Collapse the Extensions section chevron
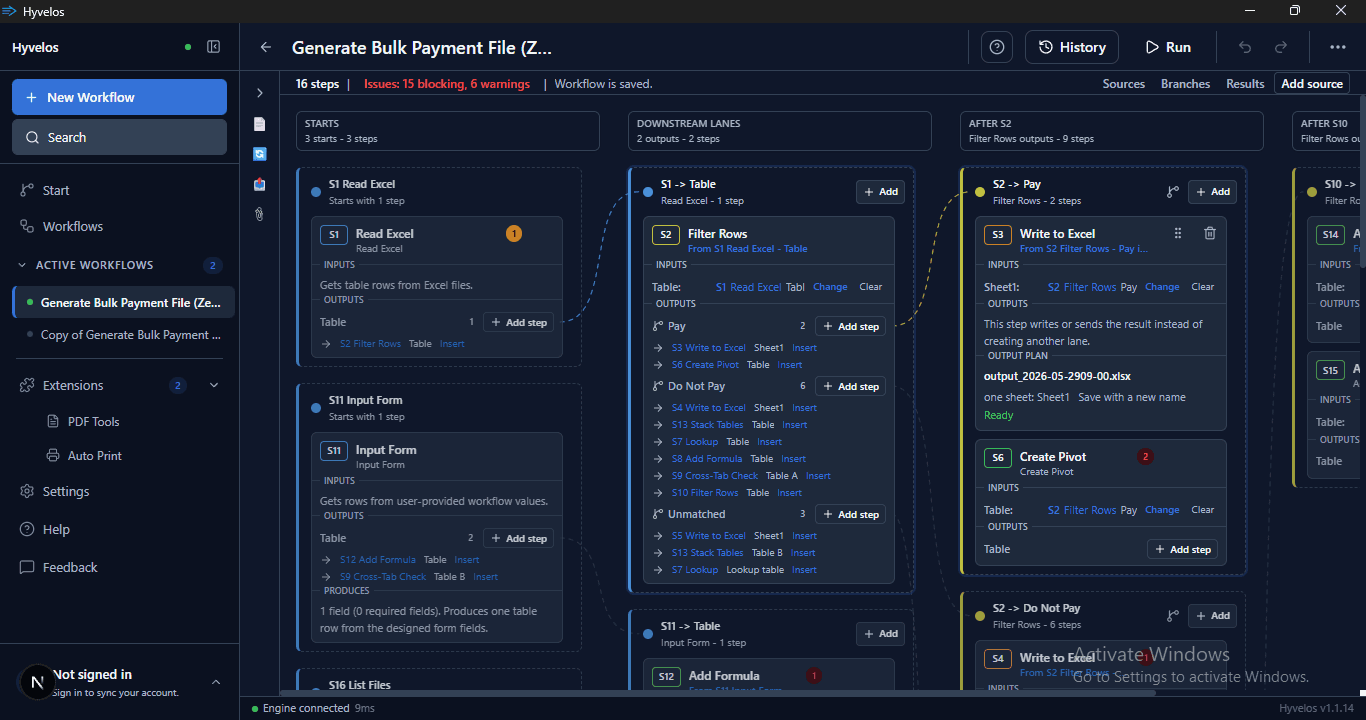1366x720 pixels. 214,385
